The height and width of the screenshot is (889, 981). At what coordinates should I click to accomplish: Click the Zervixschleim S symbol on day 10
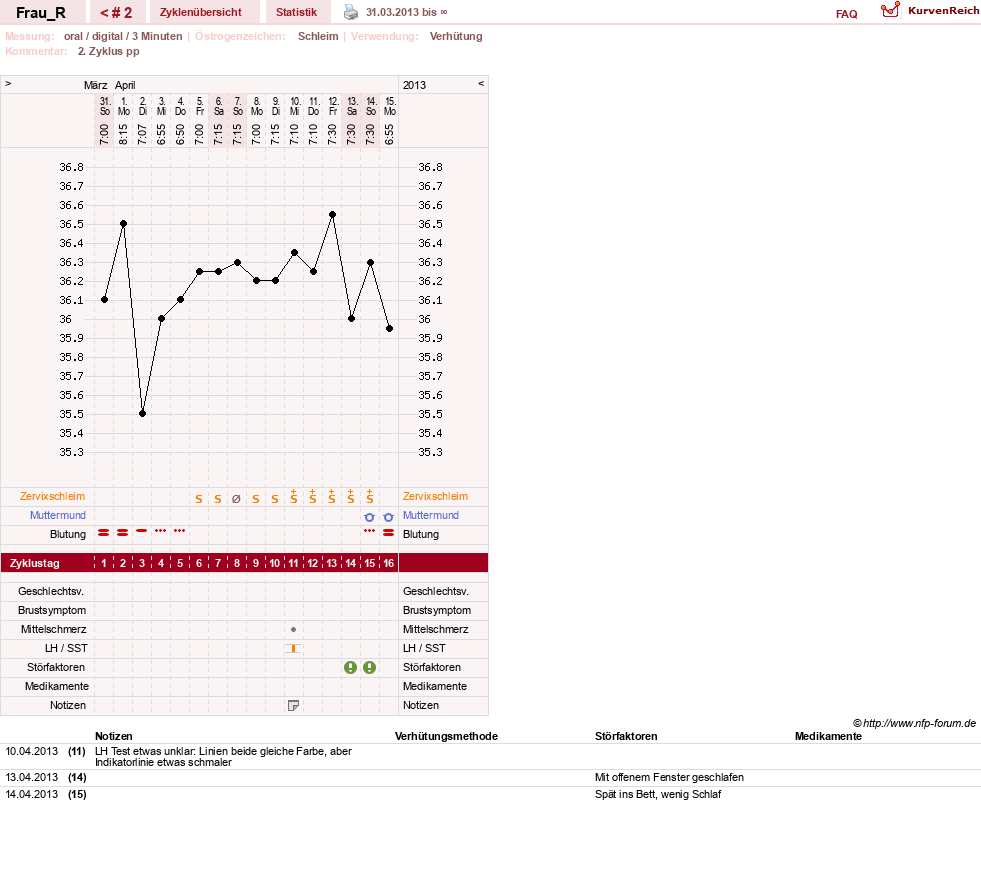pos(275,499)
